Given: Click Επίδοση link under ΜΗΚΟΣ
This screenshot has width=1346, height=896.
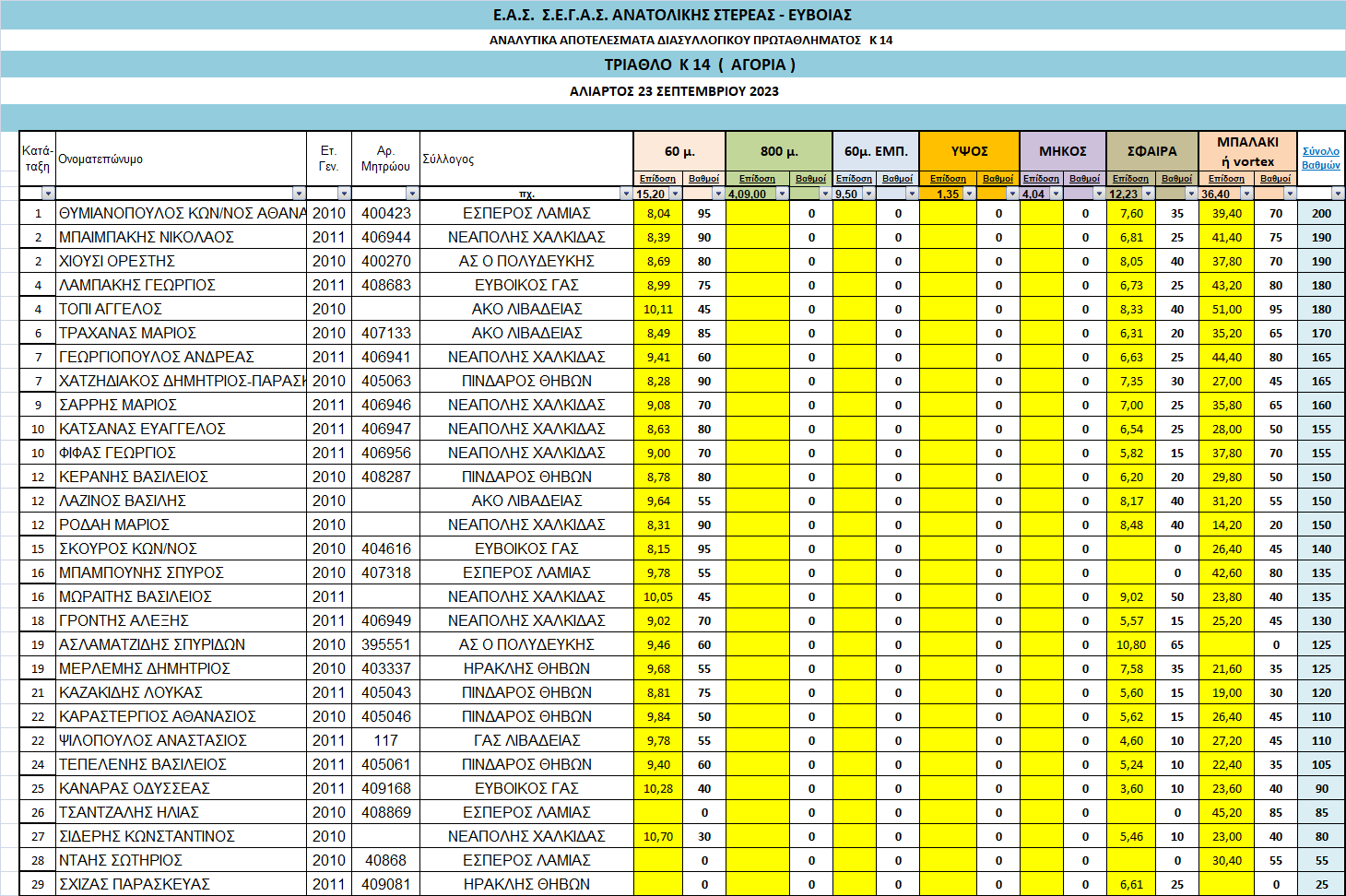Looking at the screenshot, I should point(1041,179).
